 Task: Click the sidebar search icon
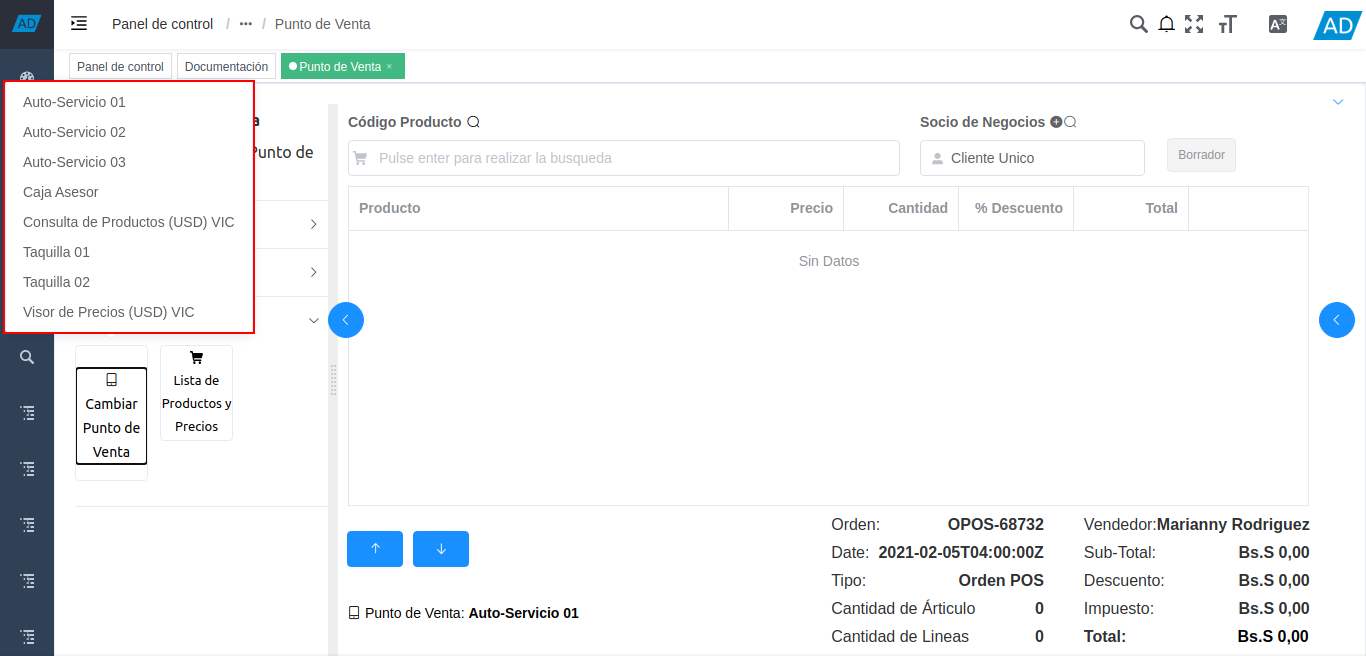(27, 357)
